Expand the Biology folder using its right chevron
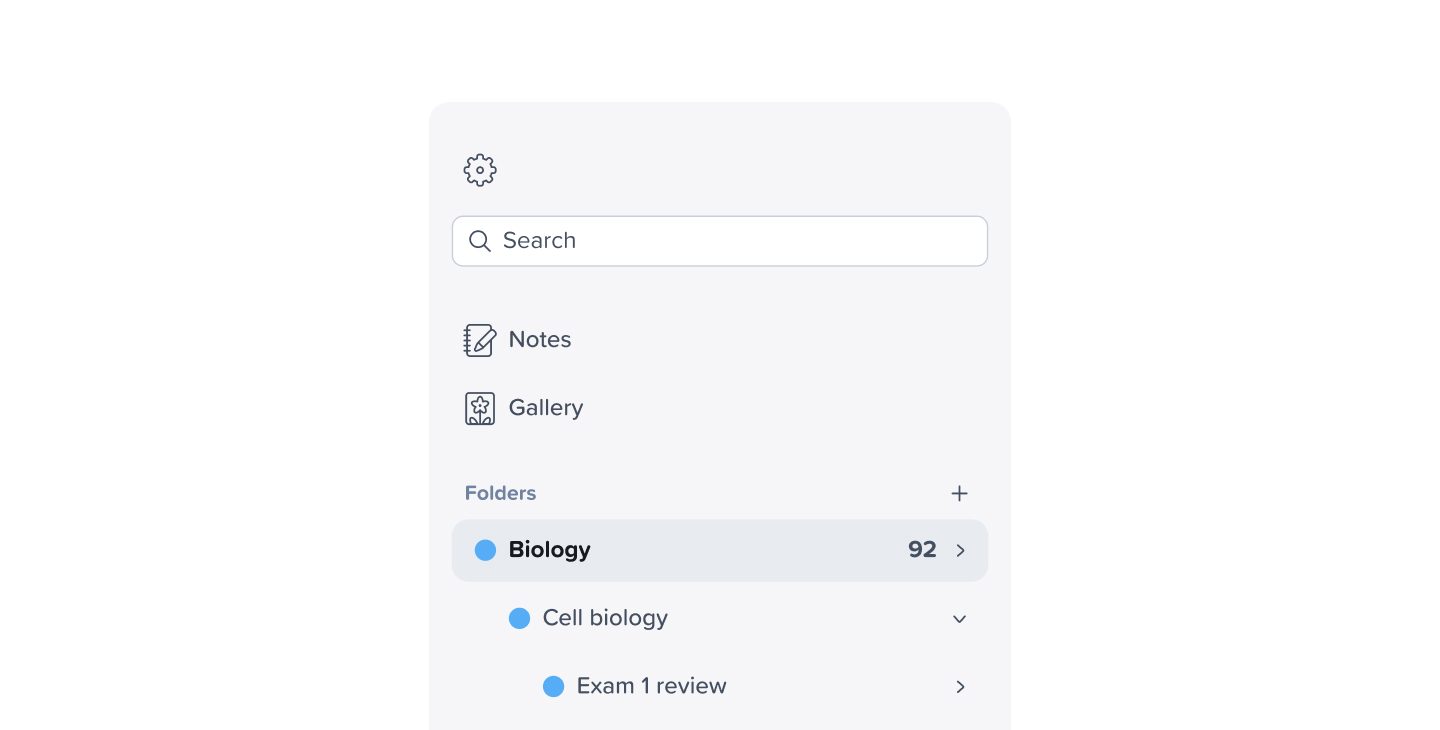This screenshot has height=730, width=1440. click(960, 550)
